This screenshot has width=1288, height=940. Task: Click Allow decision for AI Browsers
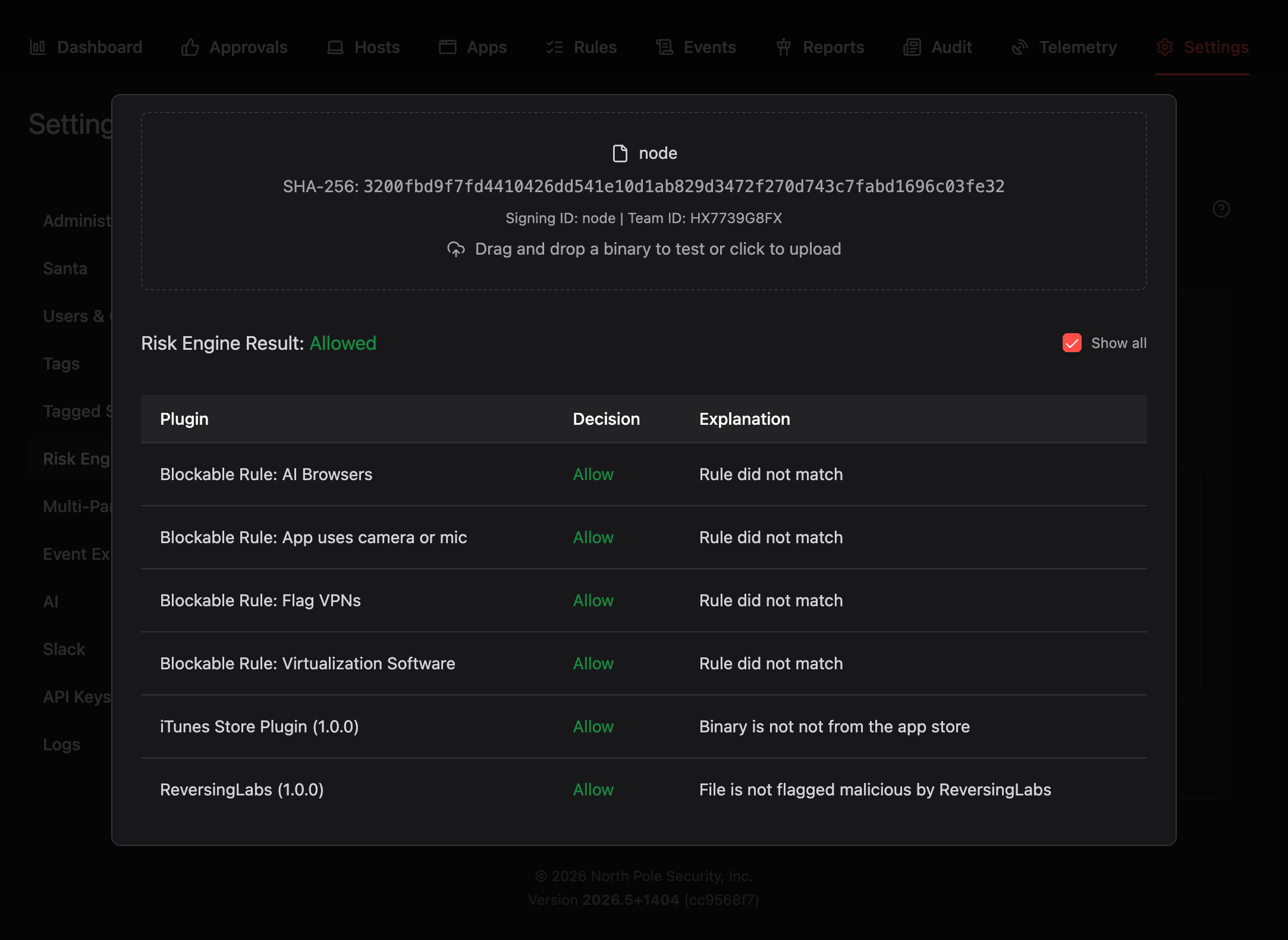(593, 474)
